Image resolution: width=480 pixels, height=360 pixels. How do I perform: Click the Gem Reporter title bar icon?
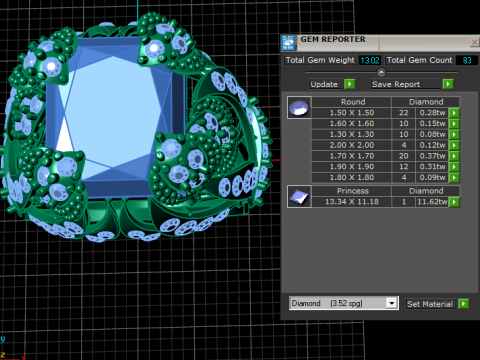[x=288, y=43]
